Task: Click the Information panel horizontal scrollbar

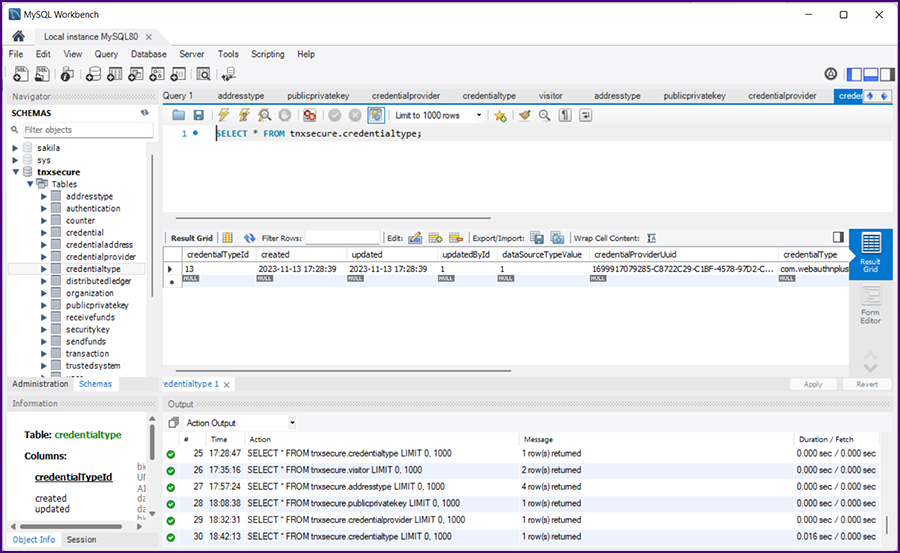Action: click(x=71, y=526)
